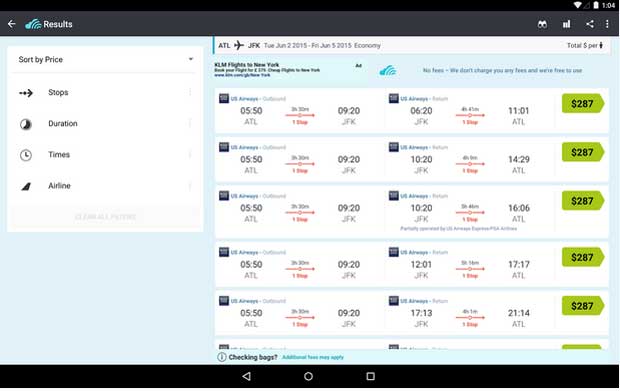Expand the Times filter
The width and height of the screenshot is (620, 391).
point(105,155)
